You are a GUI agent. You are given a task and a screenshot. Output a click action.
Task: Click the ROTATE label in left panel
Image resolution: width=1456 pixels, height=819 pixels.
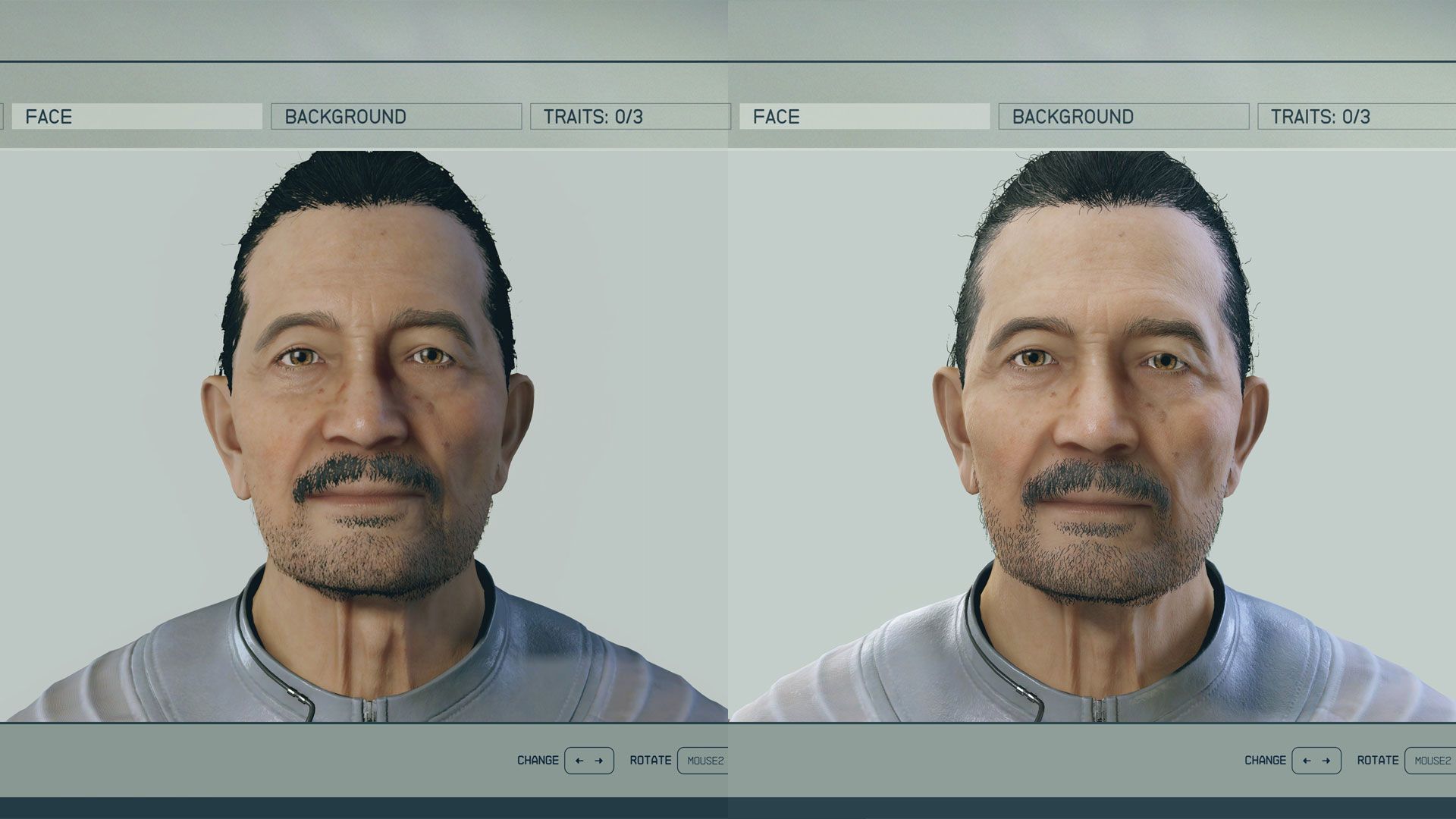click(651, 761)
